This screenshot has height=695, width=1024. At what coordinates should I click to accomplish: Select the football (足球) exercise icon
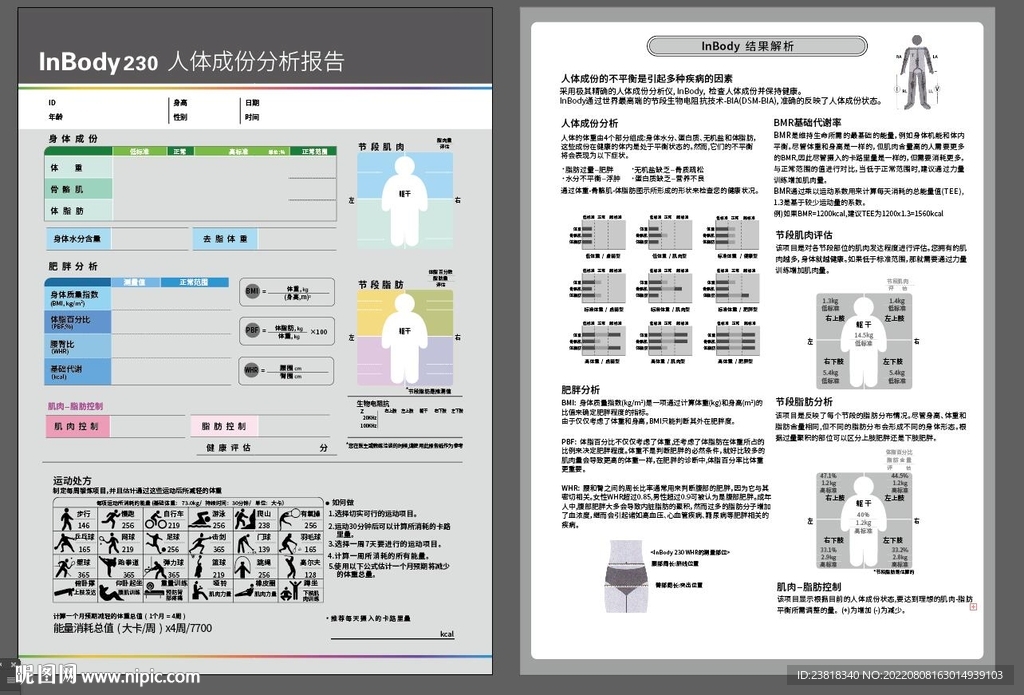[155, 543]
